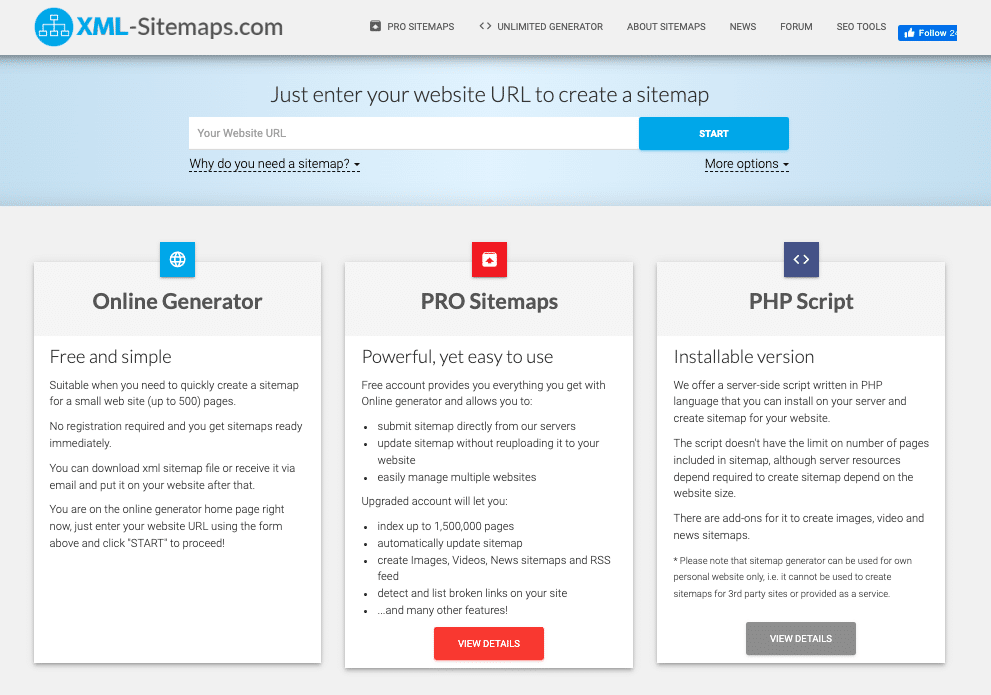Open the NEWS menu item

[743, 27]
